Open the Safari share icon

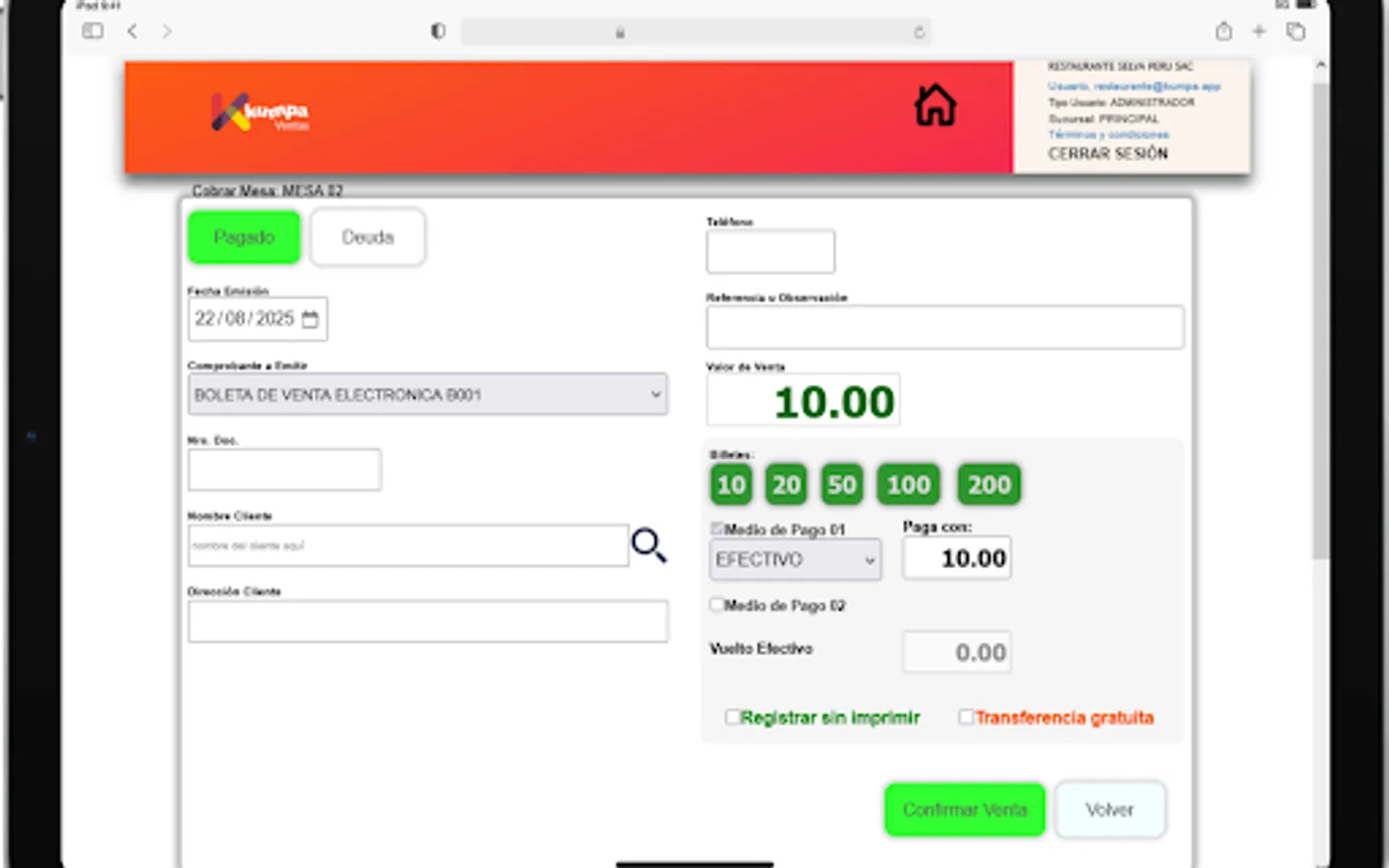coord(1223,31)
